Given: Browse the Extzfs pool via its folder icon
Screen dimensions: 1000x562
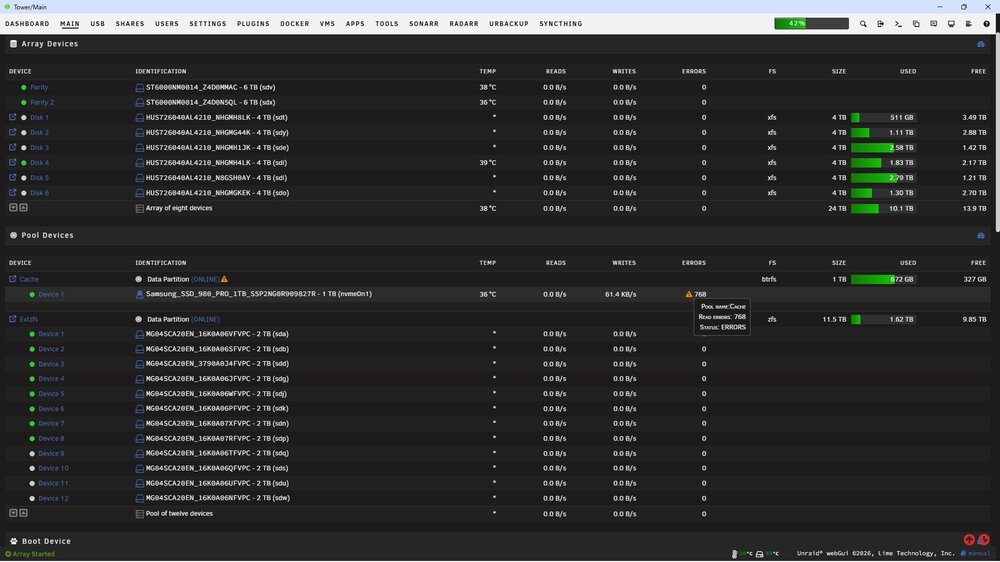Looking at the screenshot, I should pyautogui.click(x=12, y=318).
